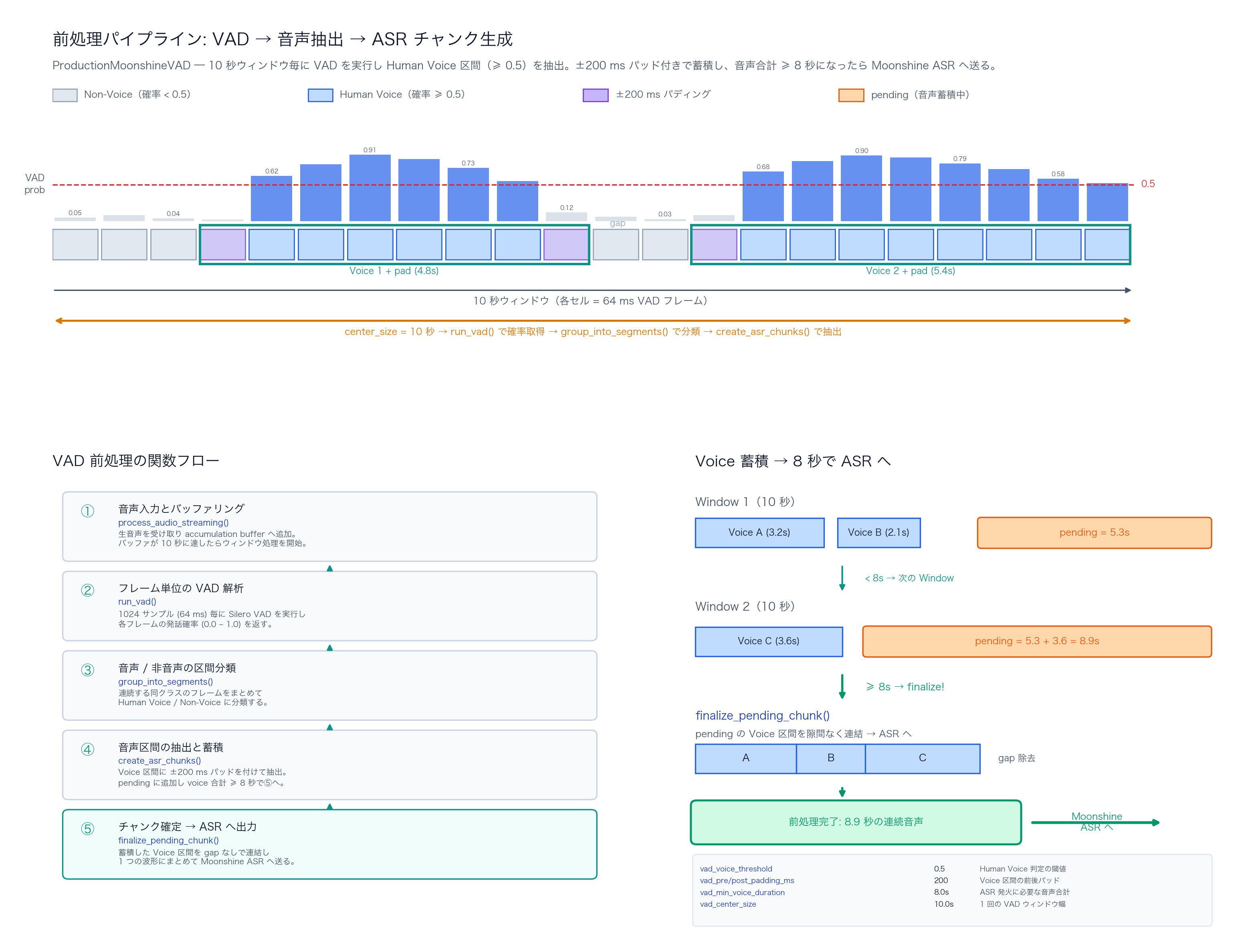Image resolution: width=1256 pixels, height=952 pixels.
Task: Click the circled number ① step icon
Action: pyautogui.click(x=87, y=511)
